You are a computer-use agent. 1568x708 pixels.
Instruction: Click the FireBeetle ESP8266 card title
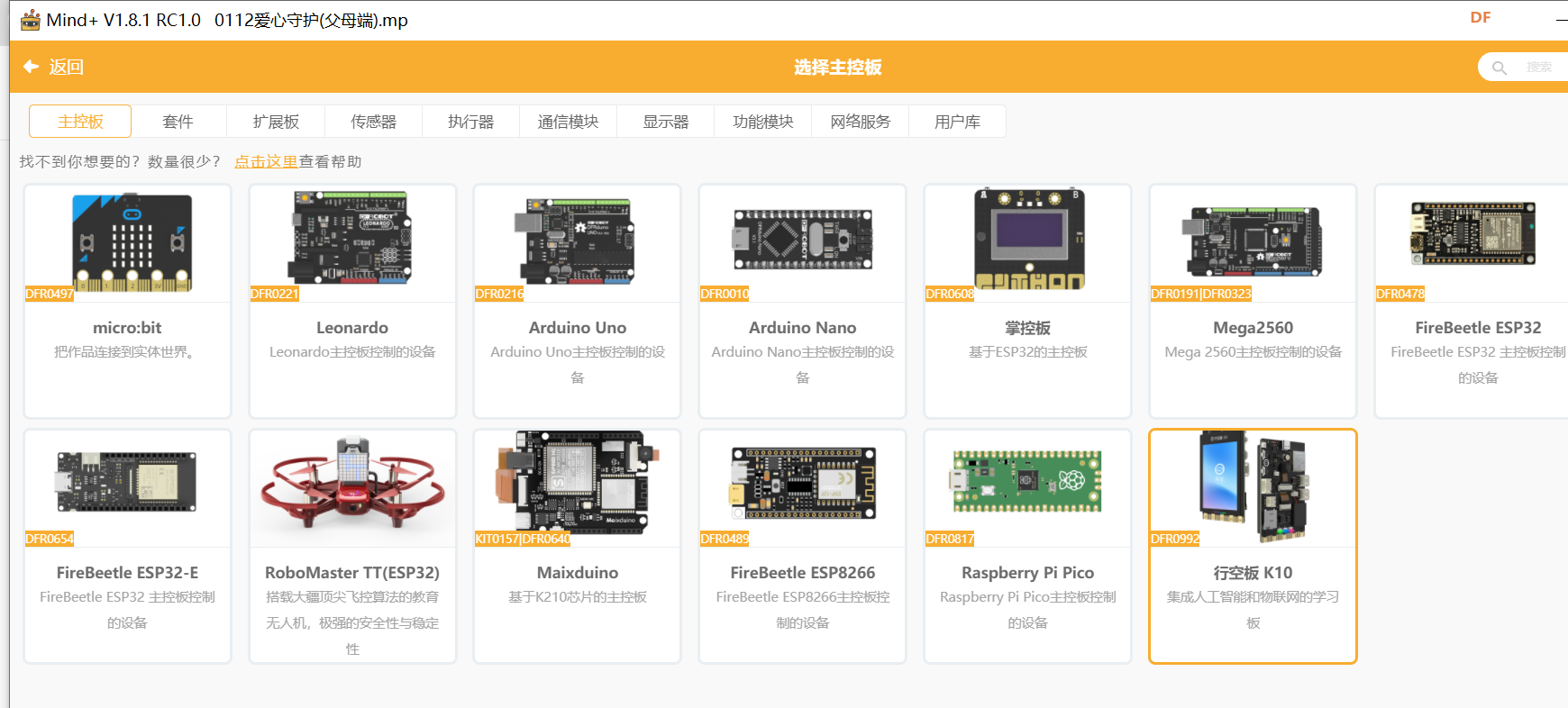click(803, 573)
